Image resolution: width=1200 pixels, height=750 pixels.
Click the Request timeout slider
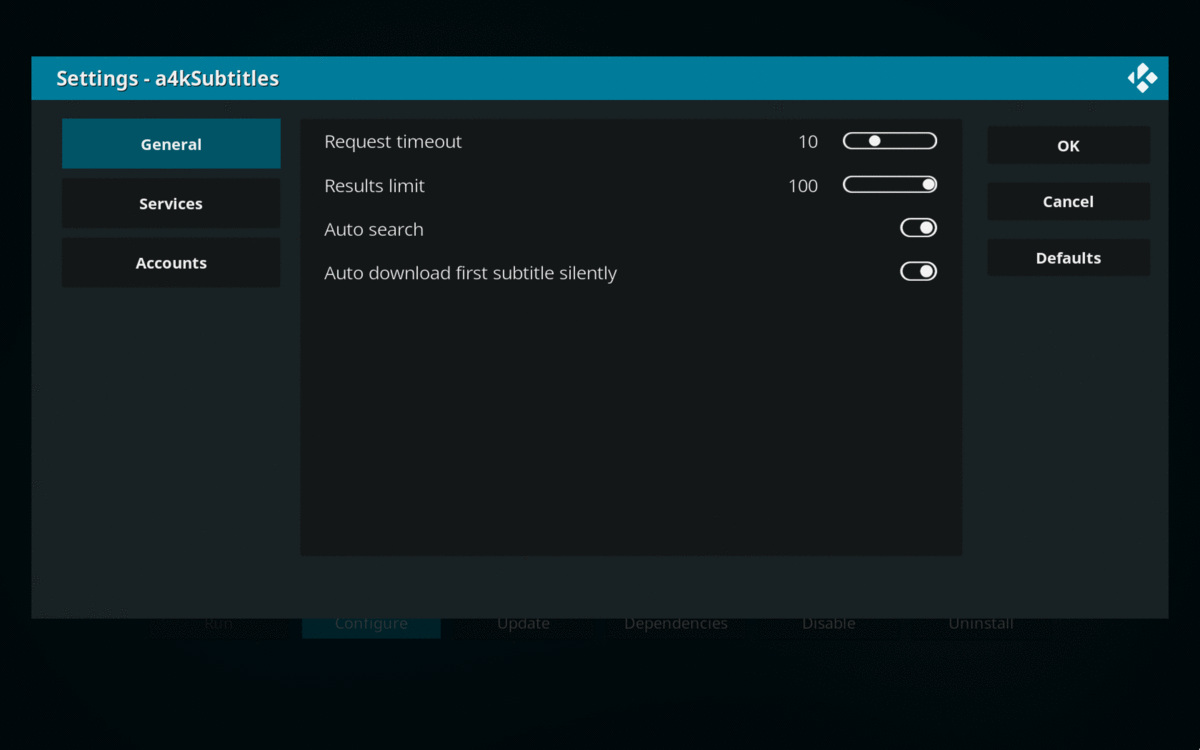(890, 141)
